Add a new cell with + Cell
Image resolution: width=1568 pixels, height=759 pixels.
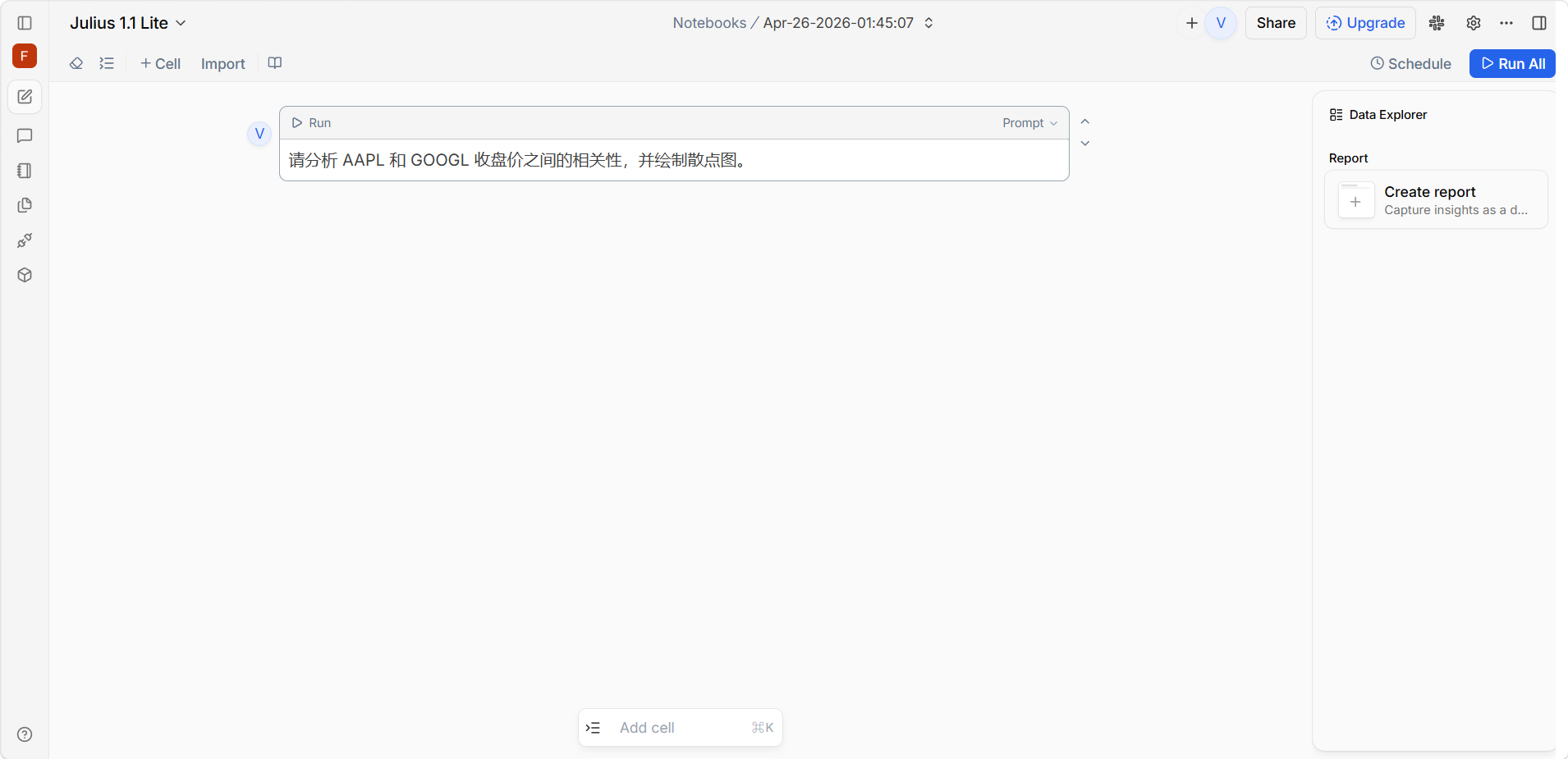[x=160, y=63]
